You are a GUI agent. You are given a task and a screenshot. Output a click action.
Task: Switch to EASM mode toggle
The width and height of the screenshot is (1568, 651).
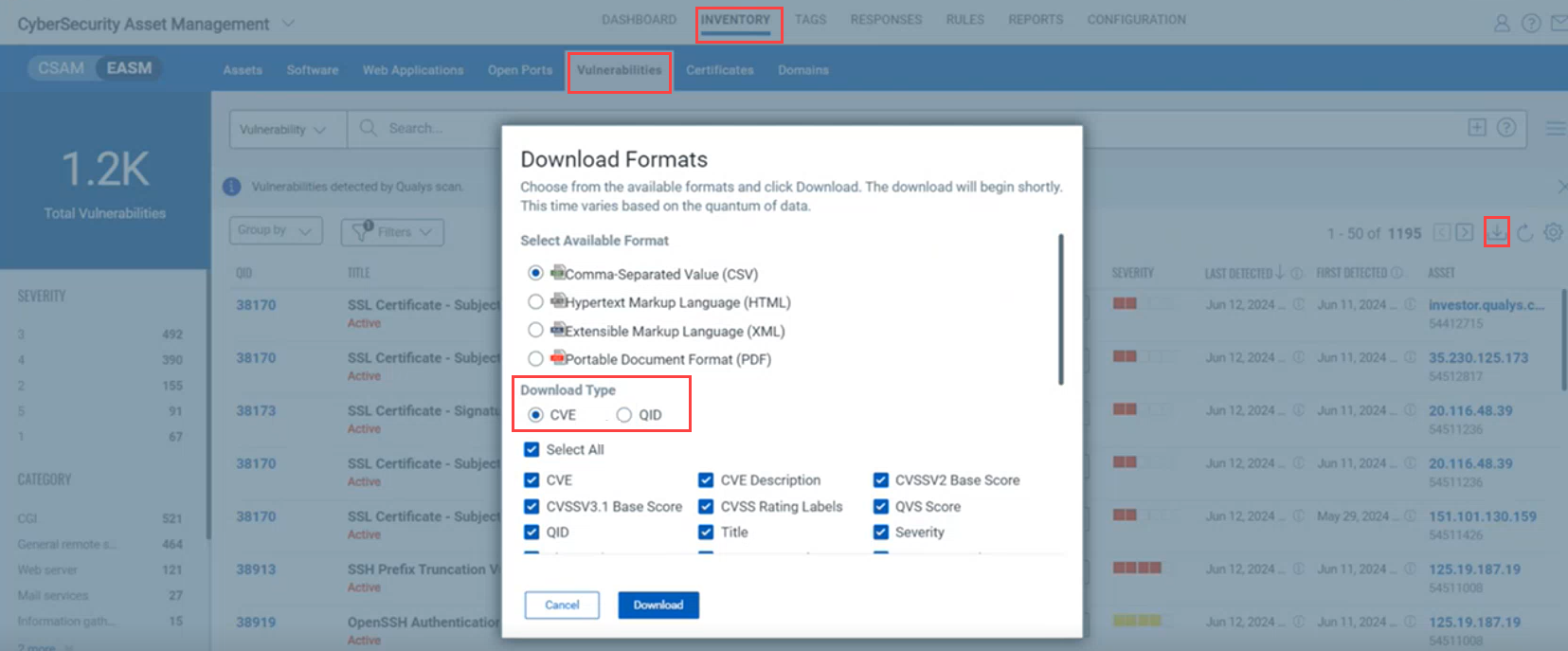click(x=129, y=68)
